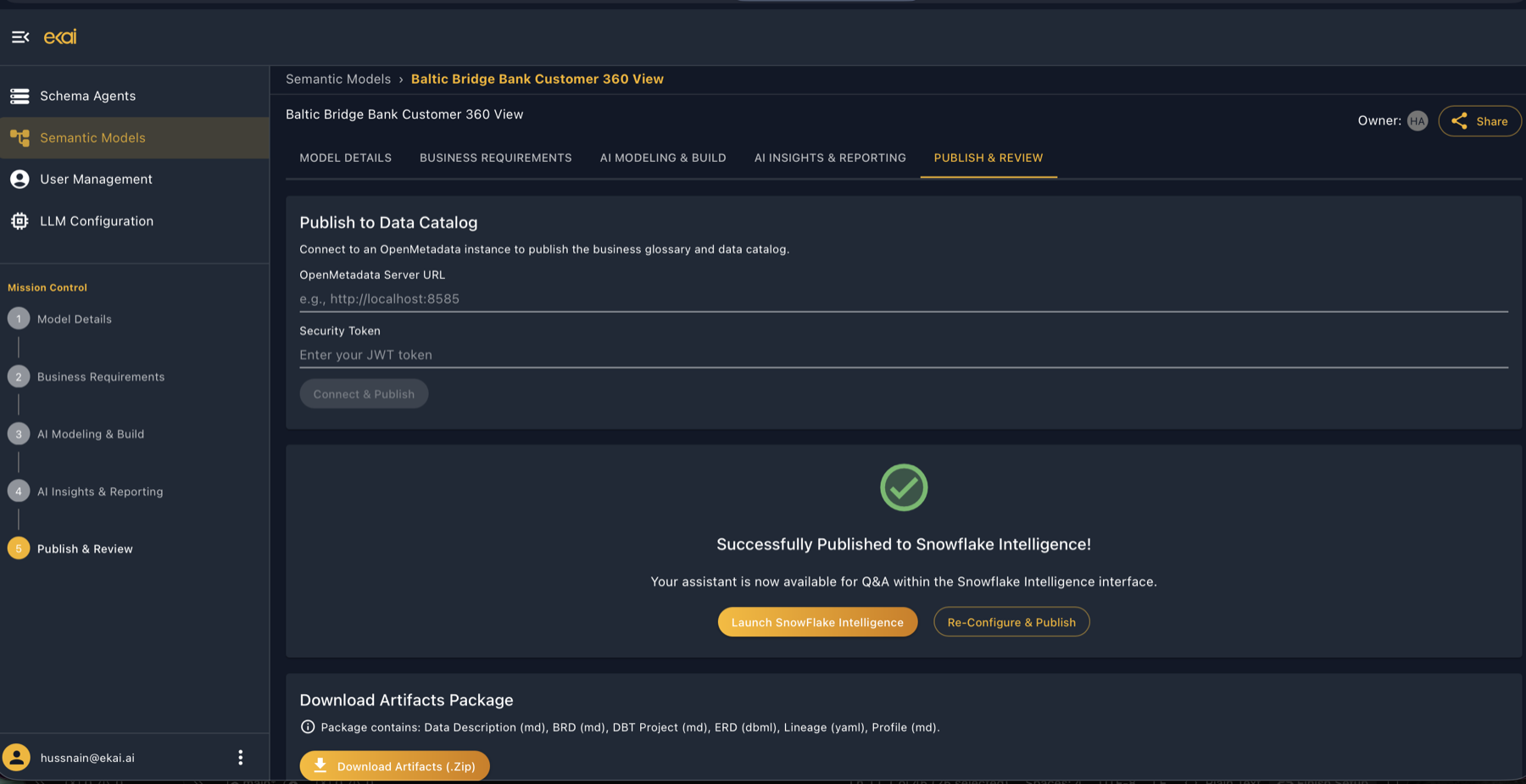Click step 5 circle for Publish & Review
The image size is (1526, 784).
click(19, 548)
